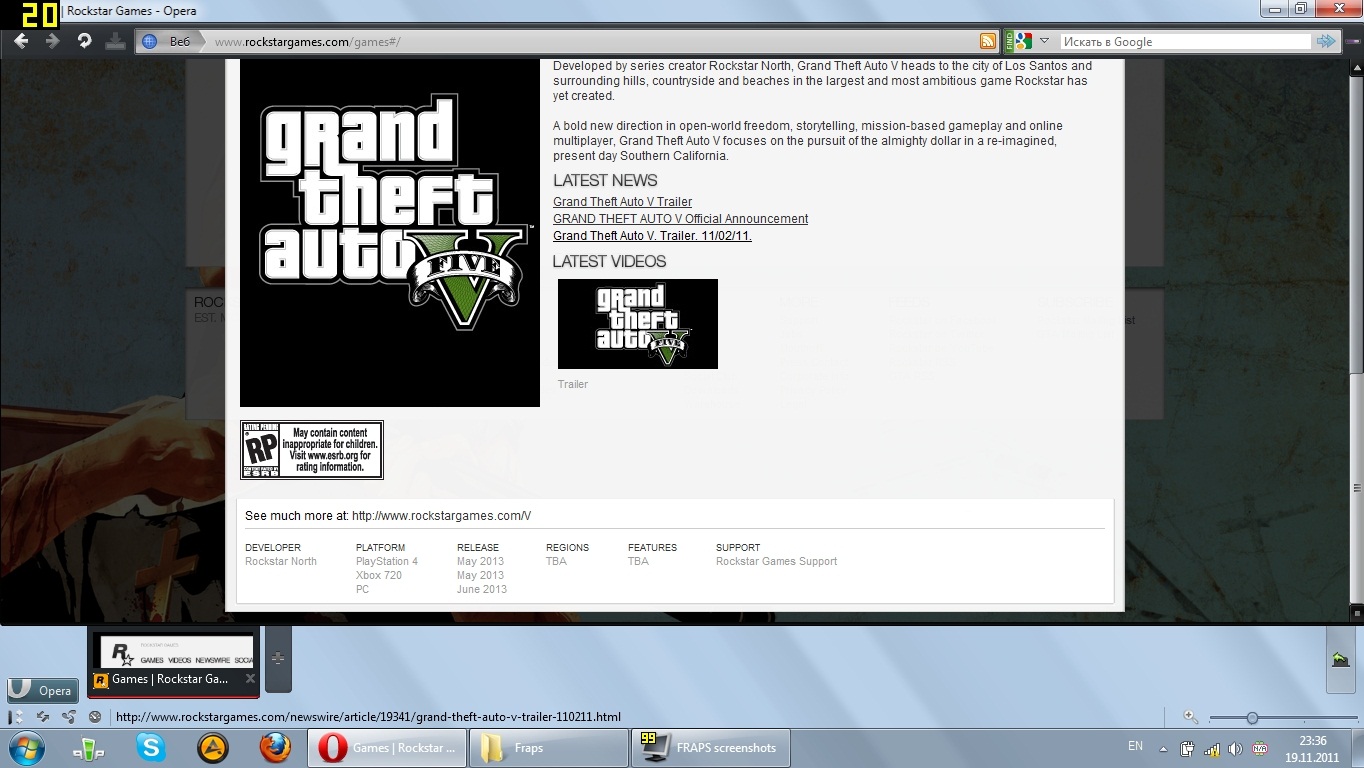The height and width of the screenshot is (768, 1364).
Task: Reload the page with the refresh icon
Action: [x=85, y=41]
